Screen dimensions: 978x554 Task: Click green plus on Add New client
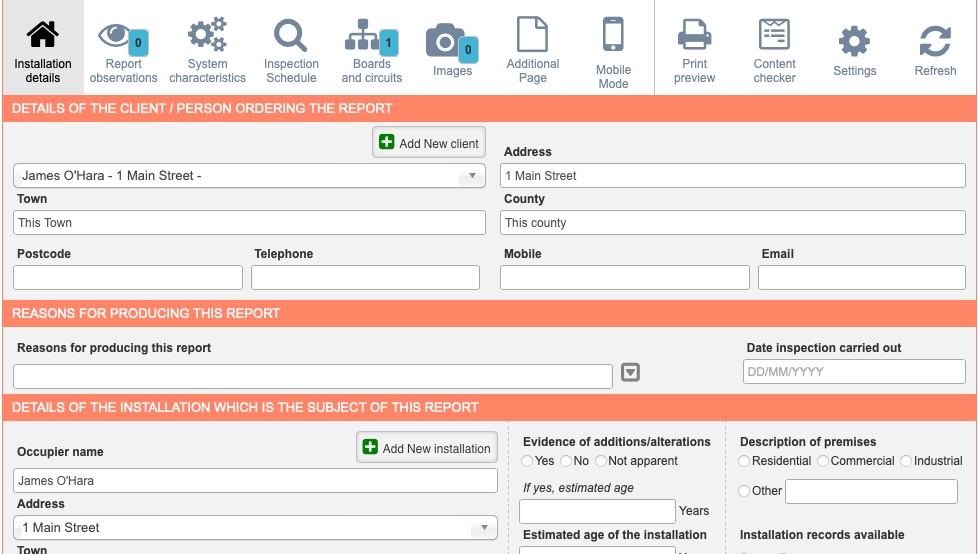coord(387,142)
